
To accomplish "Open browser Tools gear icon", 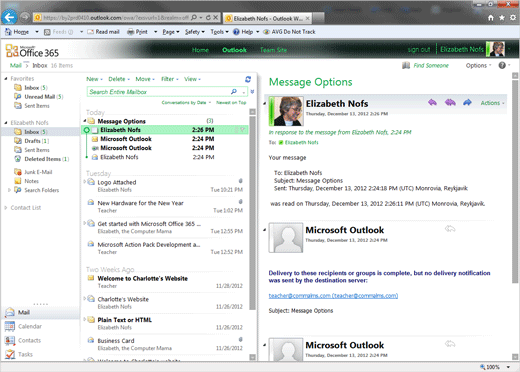I will pyautogui.click(x=513, y=18).
